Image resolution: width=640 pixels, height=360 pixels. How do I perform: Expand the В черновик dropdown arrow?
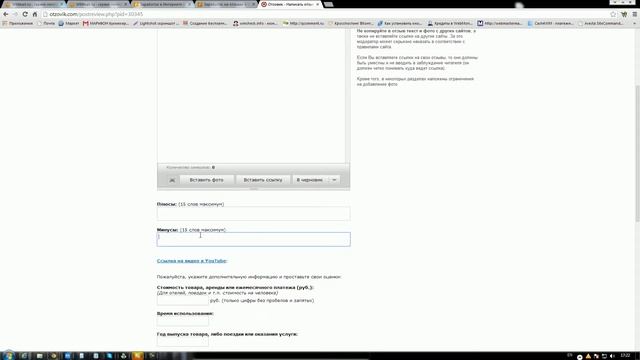pyautogui.click(x=334, y=180)
